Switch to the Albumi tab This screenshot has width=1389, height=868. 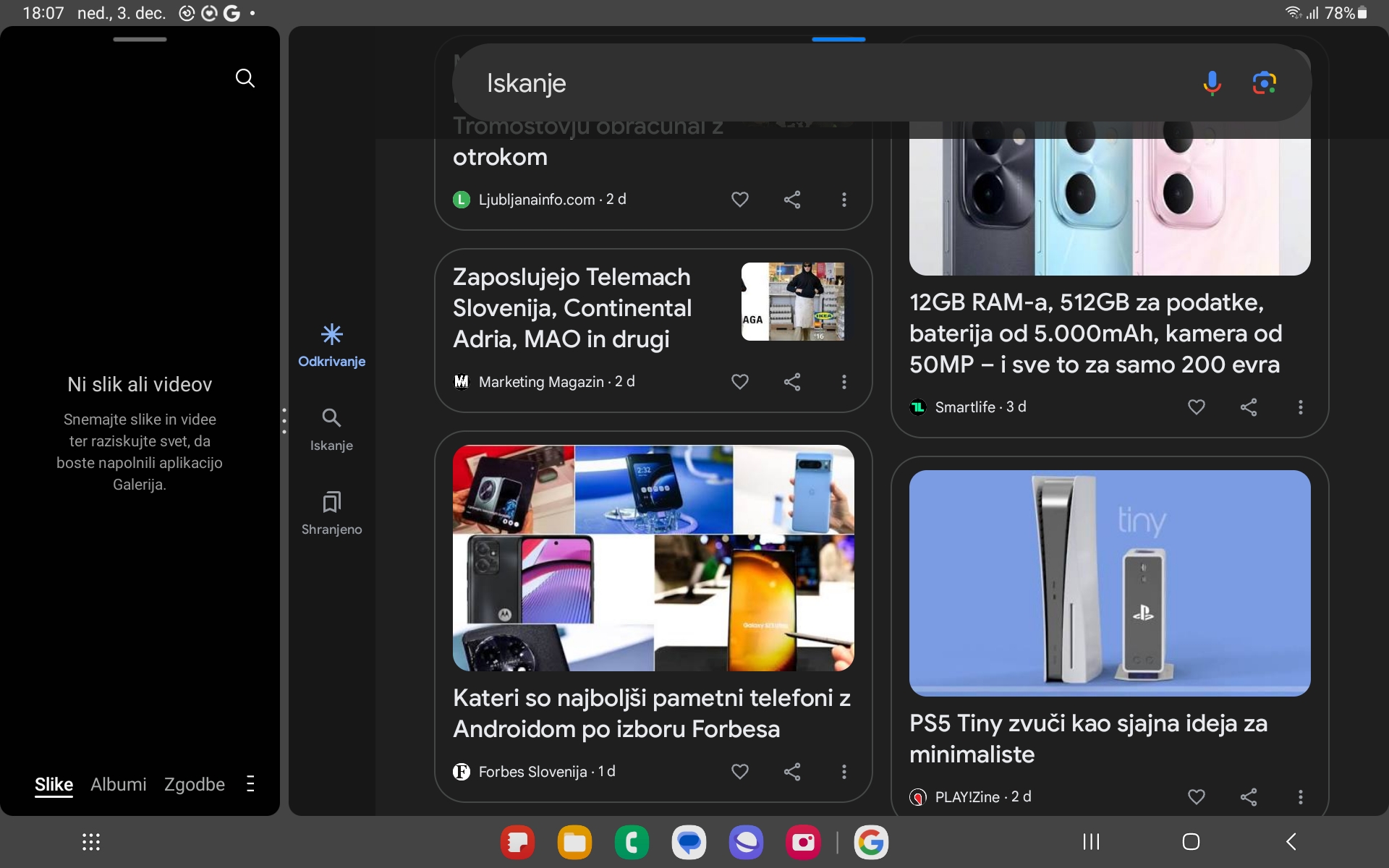tap(119, 784)
